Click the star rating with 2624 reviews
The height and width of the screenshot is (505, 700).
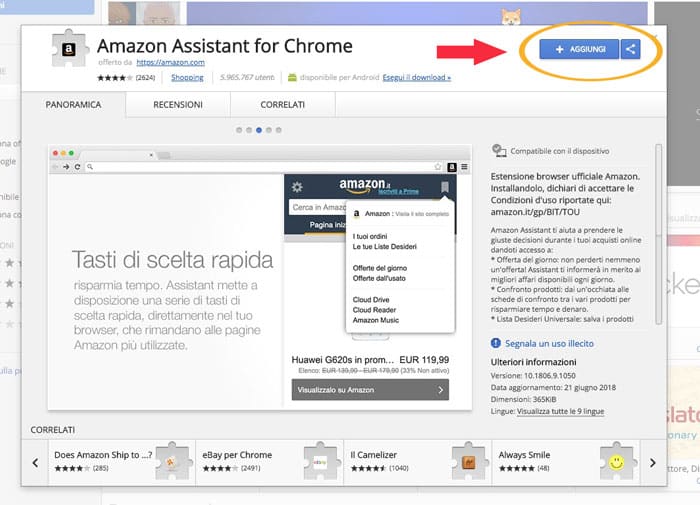pyautogui.click(x=126, y=78)
